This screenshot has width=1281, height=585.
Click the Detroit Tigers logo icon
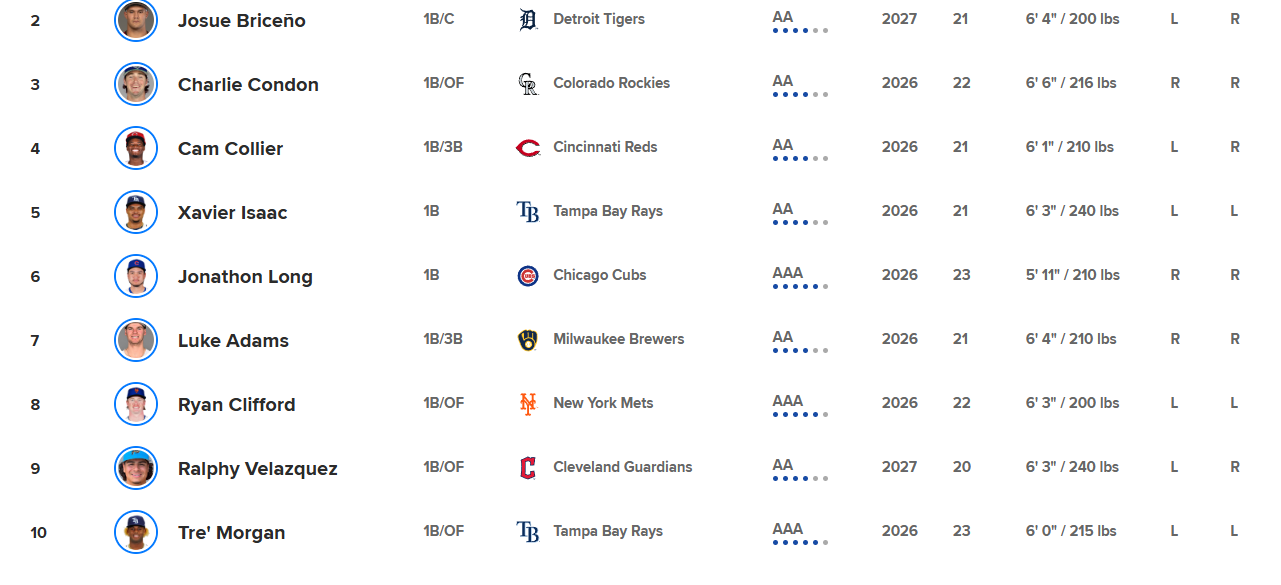point(528,20)
